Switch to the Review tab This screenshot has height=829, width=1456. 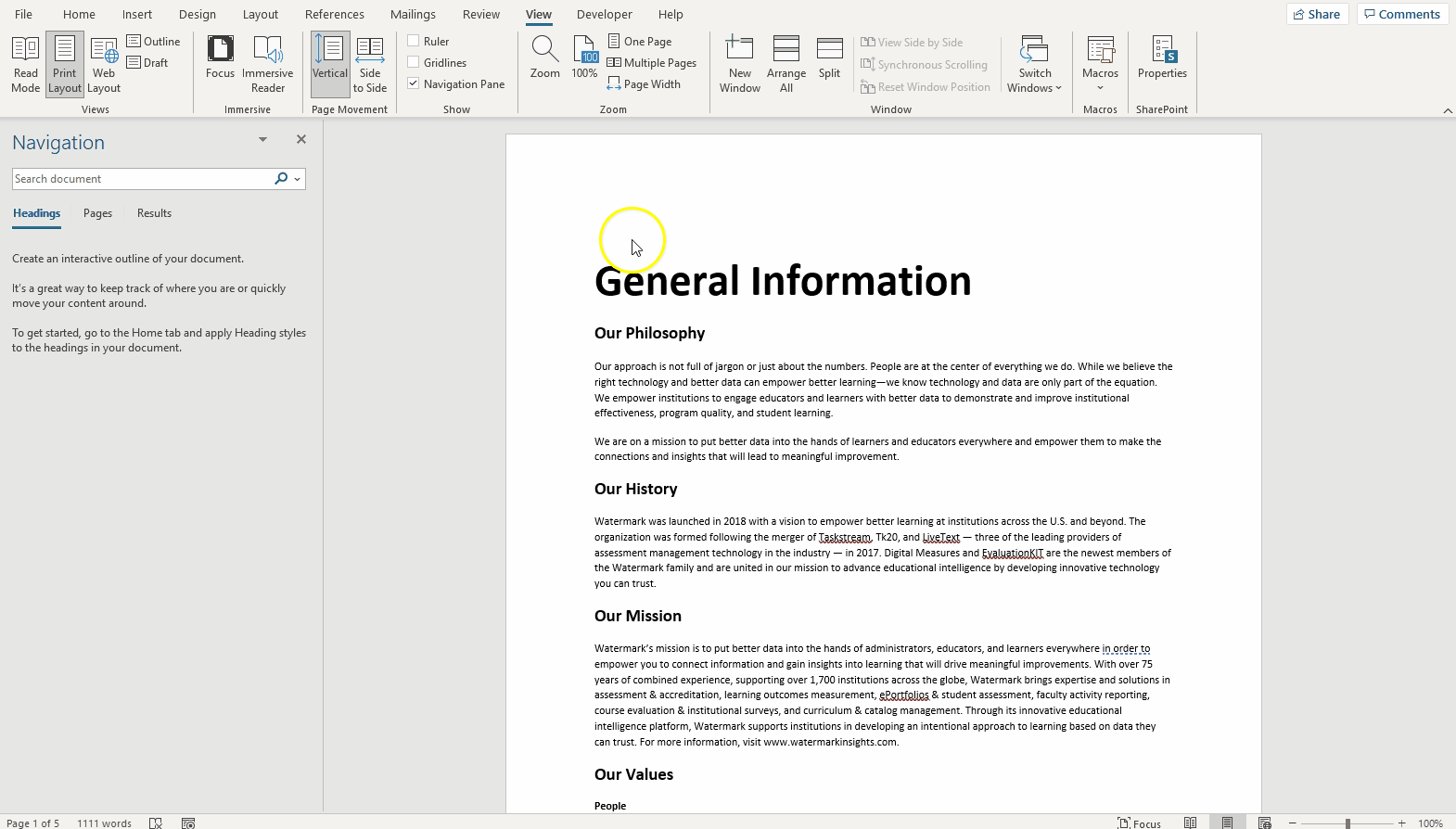click(x=481, y=14)
